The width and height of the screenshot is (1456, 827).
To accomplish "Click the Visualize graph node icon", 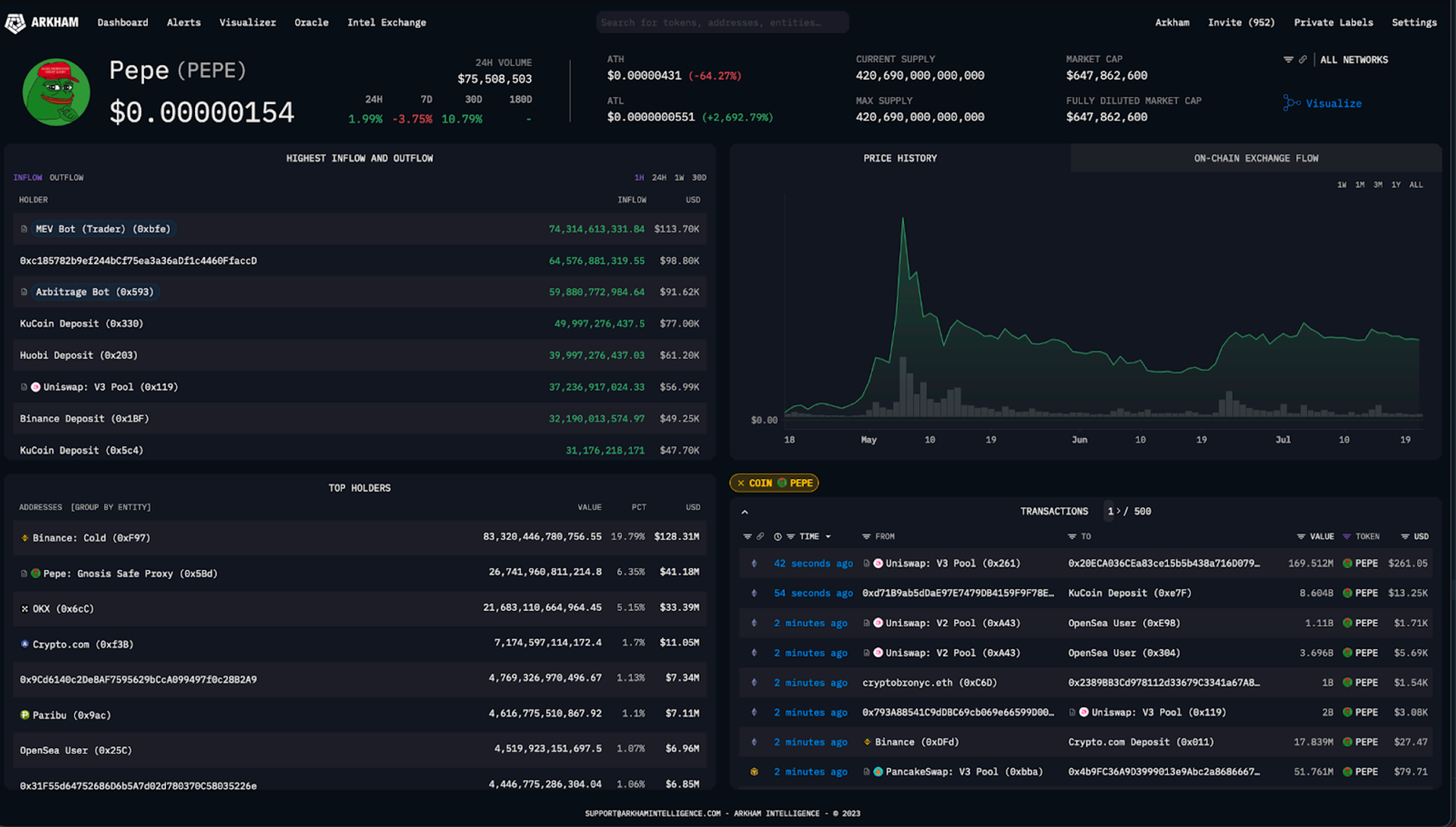I will [1291, 103].
